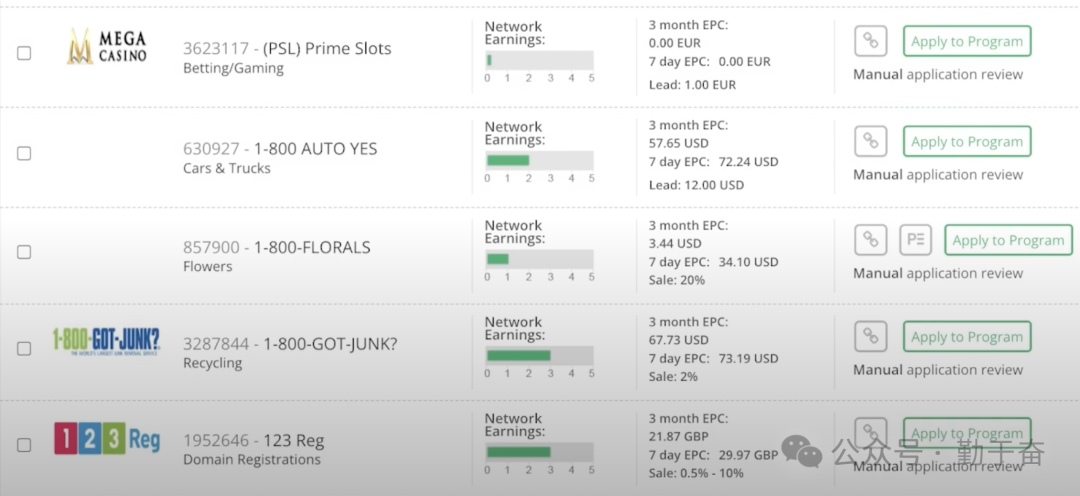Apply to 1-800 AUTO YES program
Screen dimensions: 1080x496
[966, 141]
